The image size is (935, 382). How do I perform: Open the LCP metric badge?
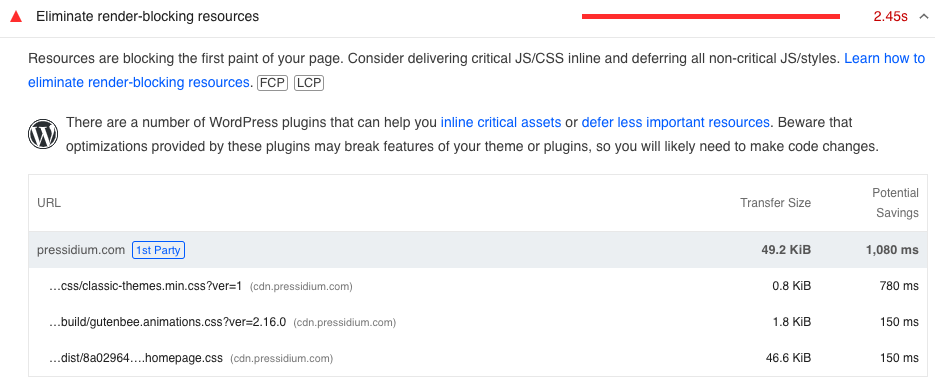[309, 83]
